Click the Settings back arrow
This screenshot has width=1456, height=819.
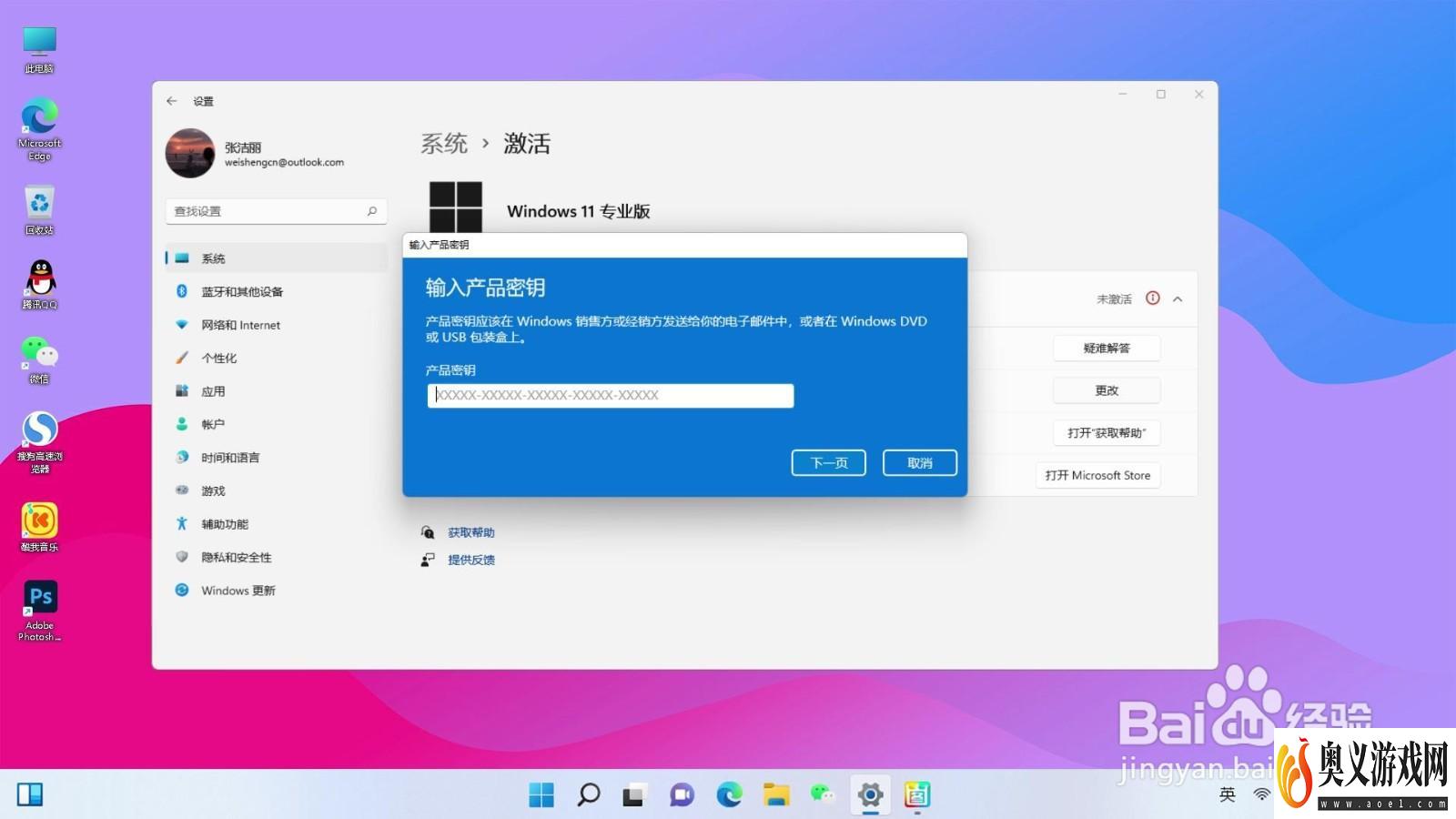point(172,101)
